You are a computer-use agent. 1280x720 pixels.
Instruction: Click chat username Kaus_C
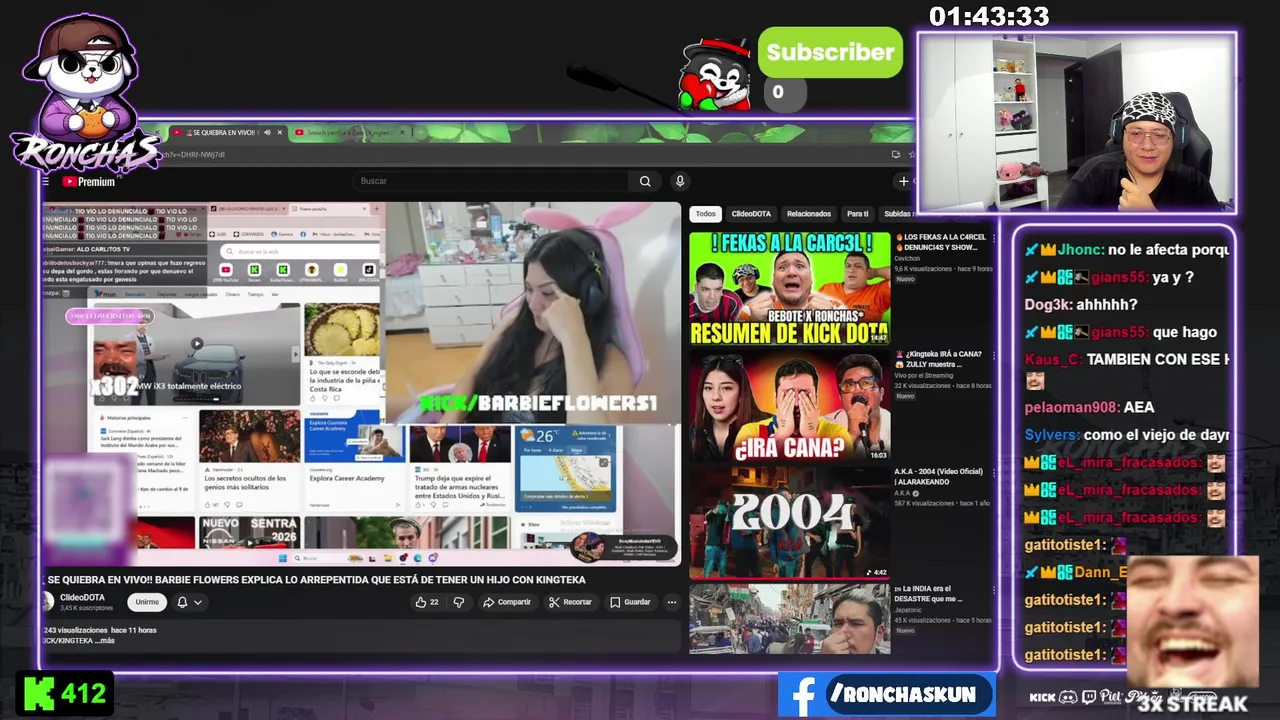point(1053,358)
